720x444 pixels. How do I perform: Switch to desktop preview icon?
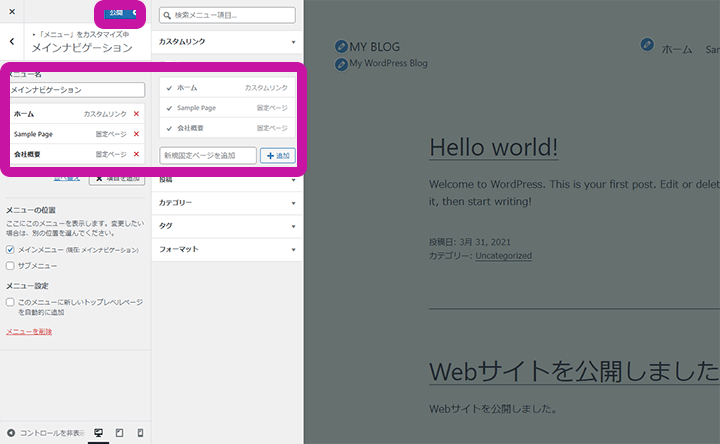98,433
